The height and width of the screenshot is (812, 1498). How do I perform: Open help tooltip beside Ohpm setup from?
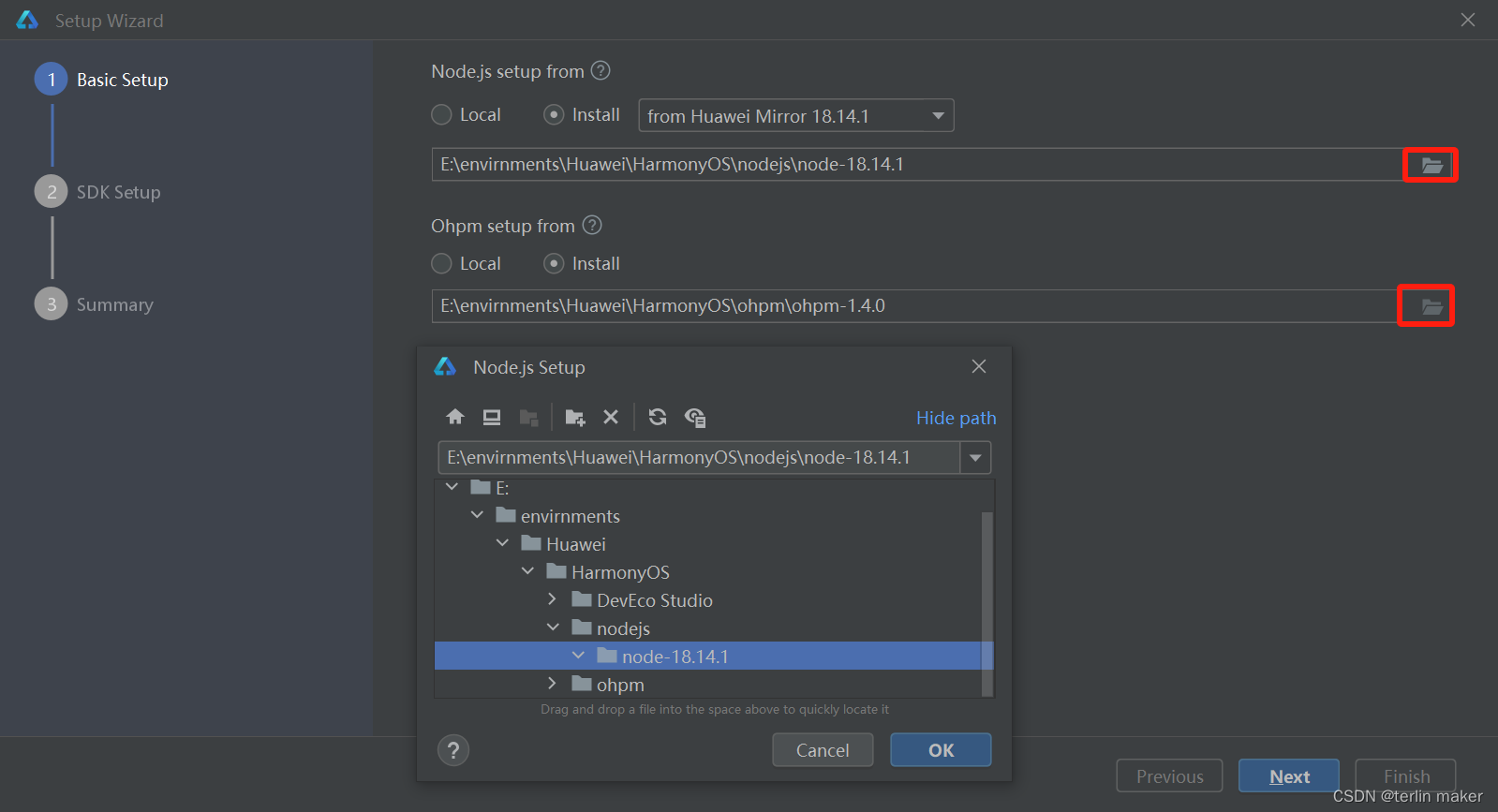click(x=592, y=225)
